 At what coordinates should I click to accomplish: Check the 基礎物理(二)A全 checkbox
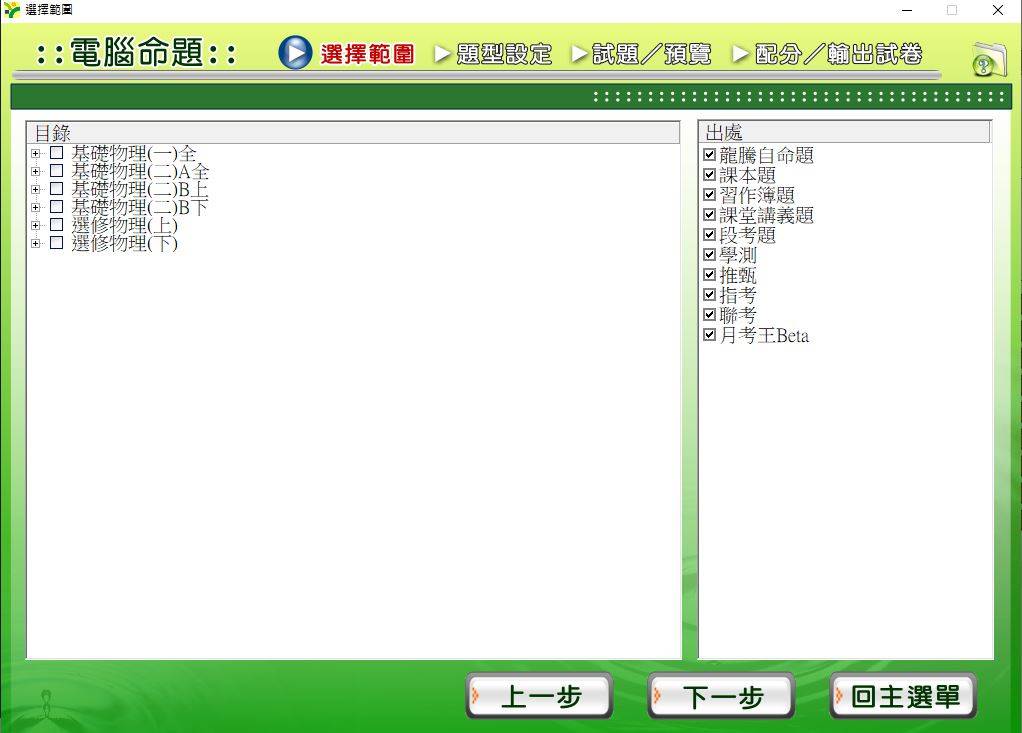(x=57, y=171)
